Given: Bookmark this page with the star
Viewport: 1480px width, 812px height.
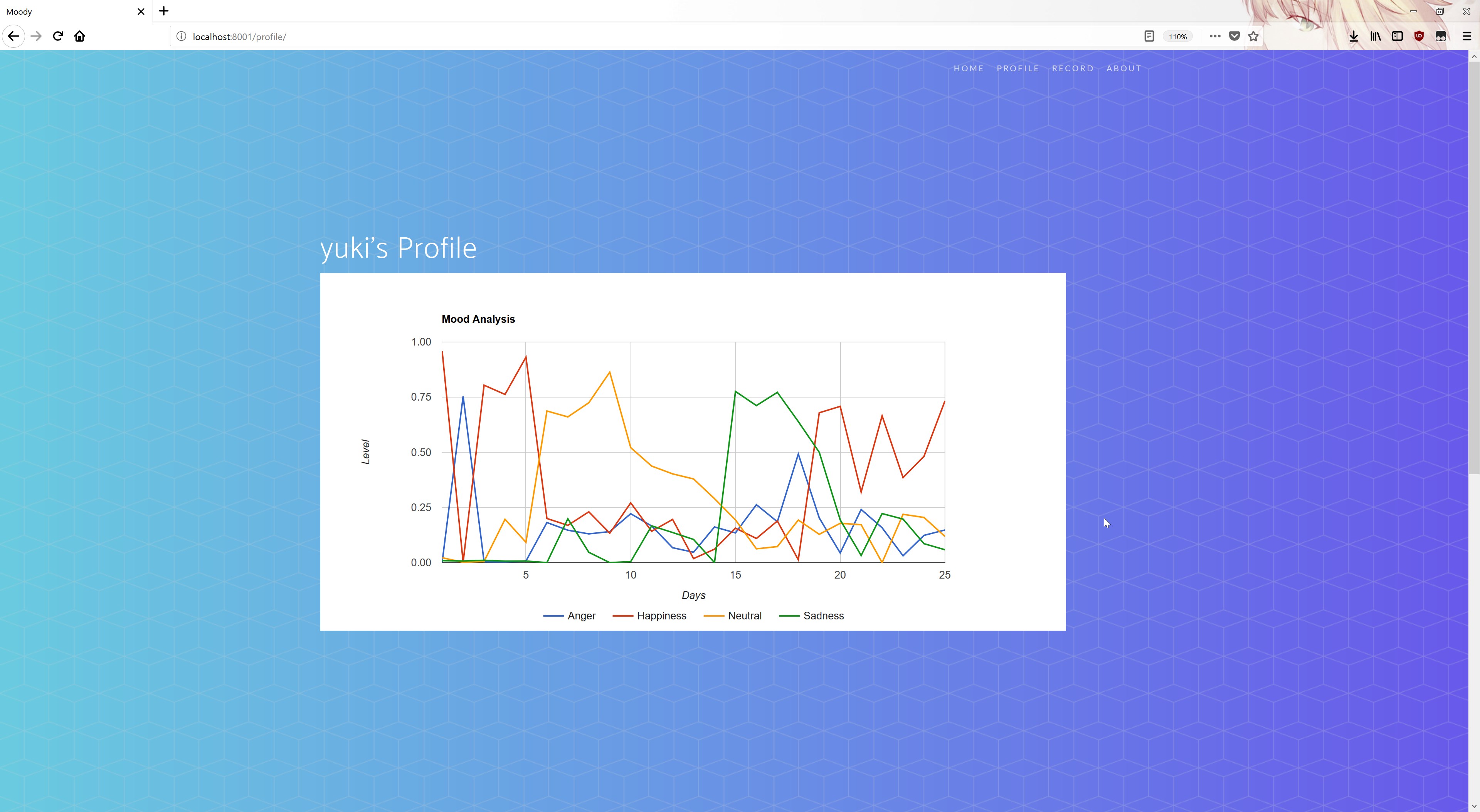Looking at the screenshot, I should pyautogui.click(x=1254, y=36).
